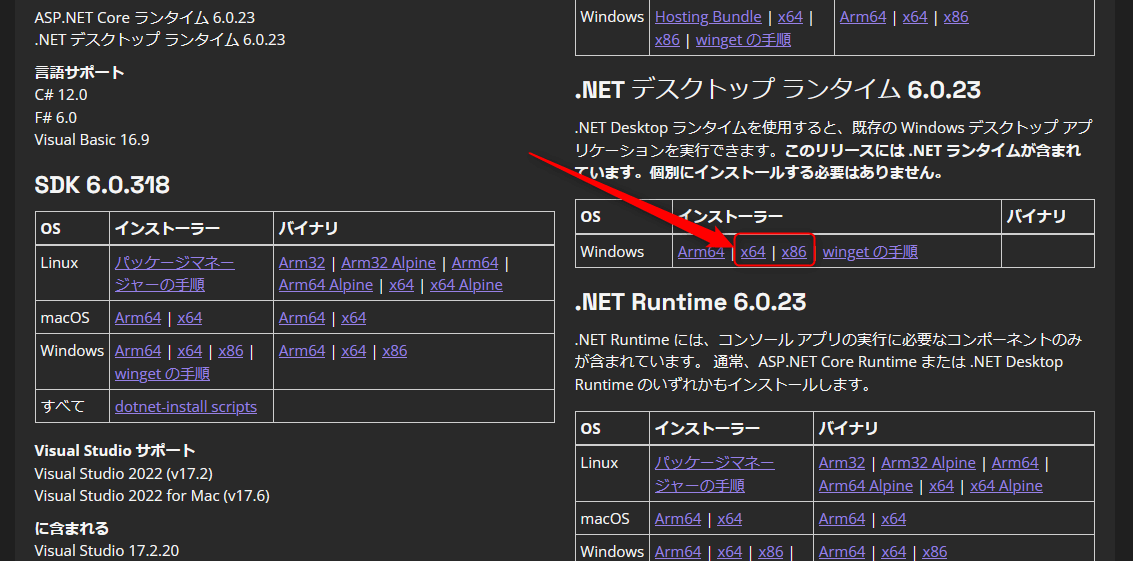Download Desktop Runtime Windows x64 installer
This screenshot has width=1133, height=561.
[753, 252]
